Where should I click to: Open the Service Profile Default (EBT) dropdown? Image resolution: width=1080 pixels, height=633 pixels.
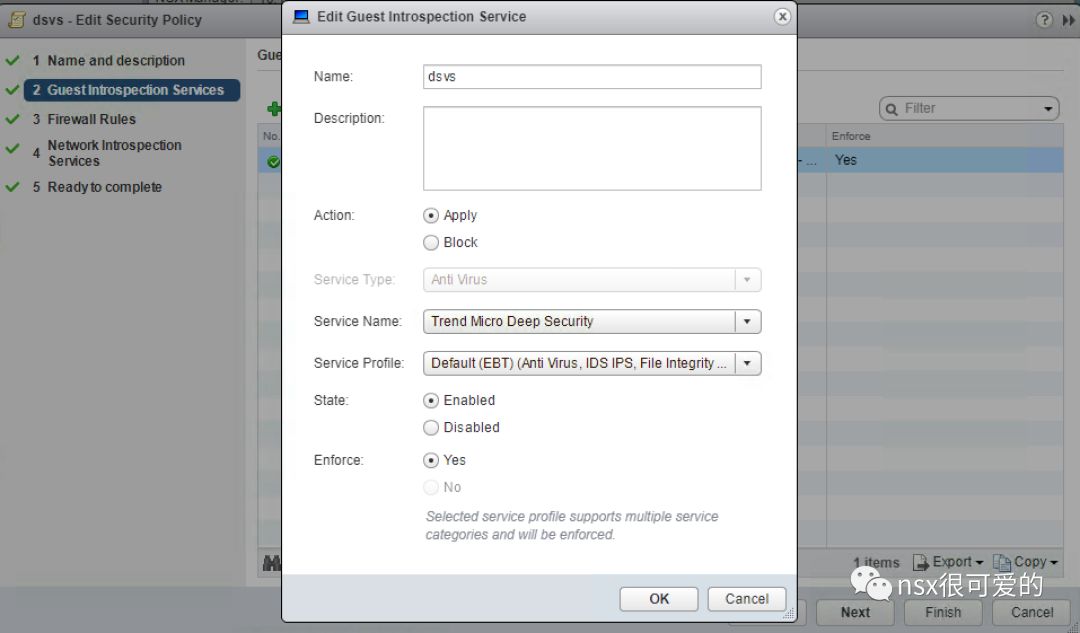[x=592, y=364]
